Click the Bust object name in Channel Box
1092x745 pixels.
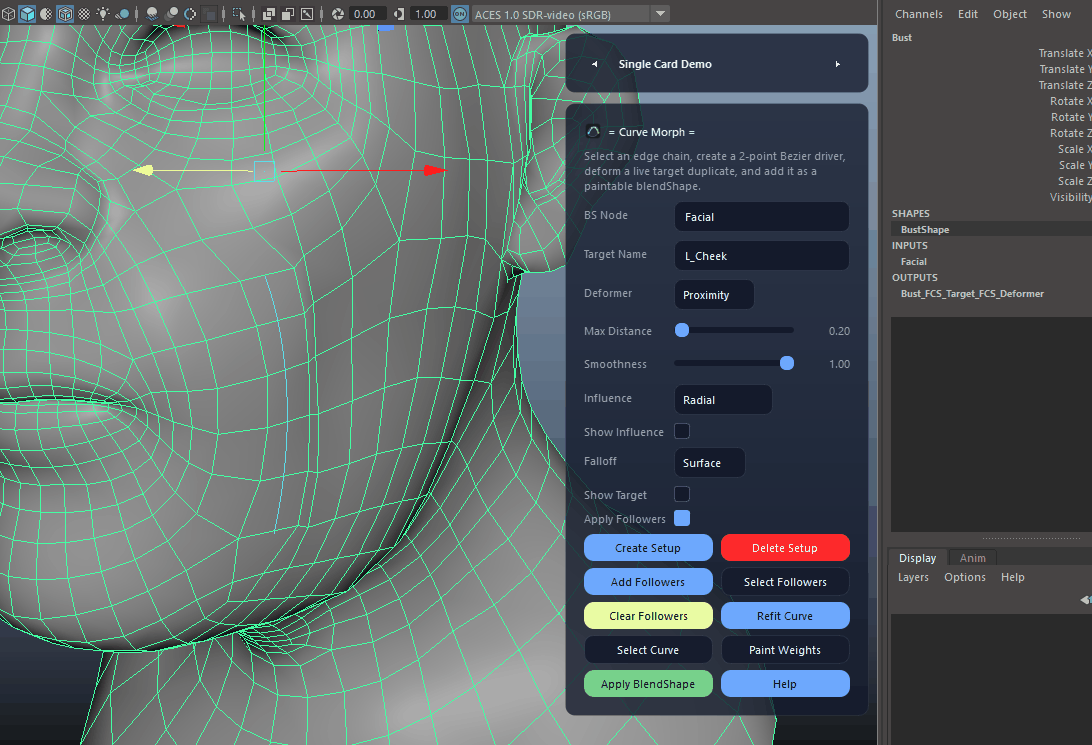pos(901,38)
